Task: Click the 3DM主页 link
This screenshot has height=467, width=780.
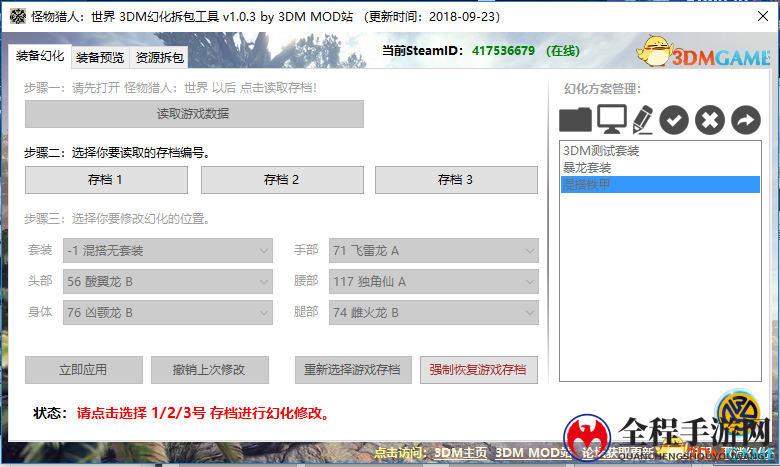Action: 460,453
